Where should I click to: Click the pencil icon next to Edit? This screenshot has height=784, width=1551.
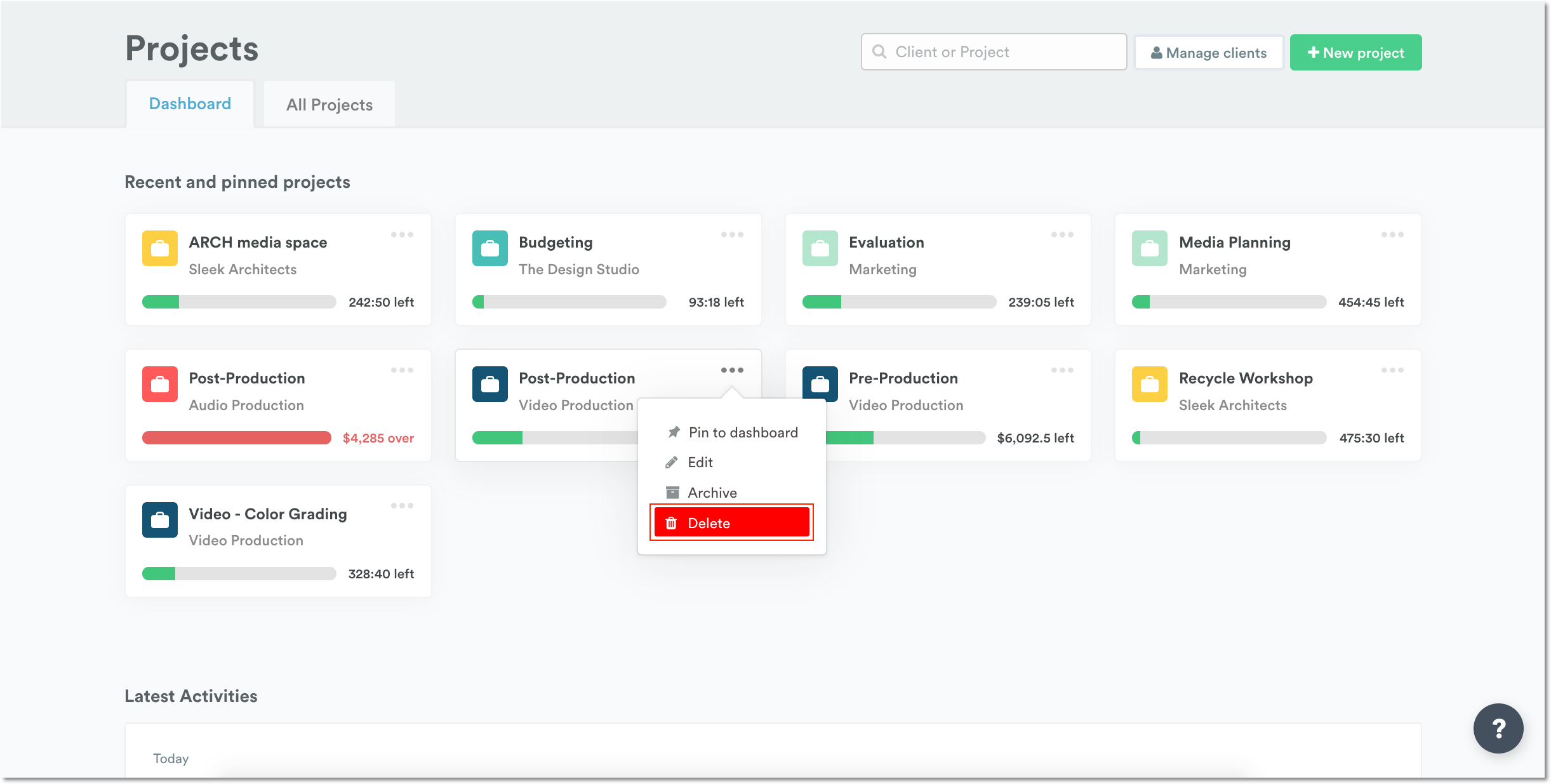[x=671, y=462]
